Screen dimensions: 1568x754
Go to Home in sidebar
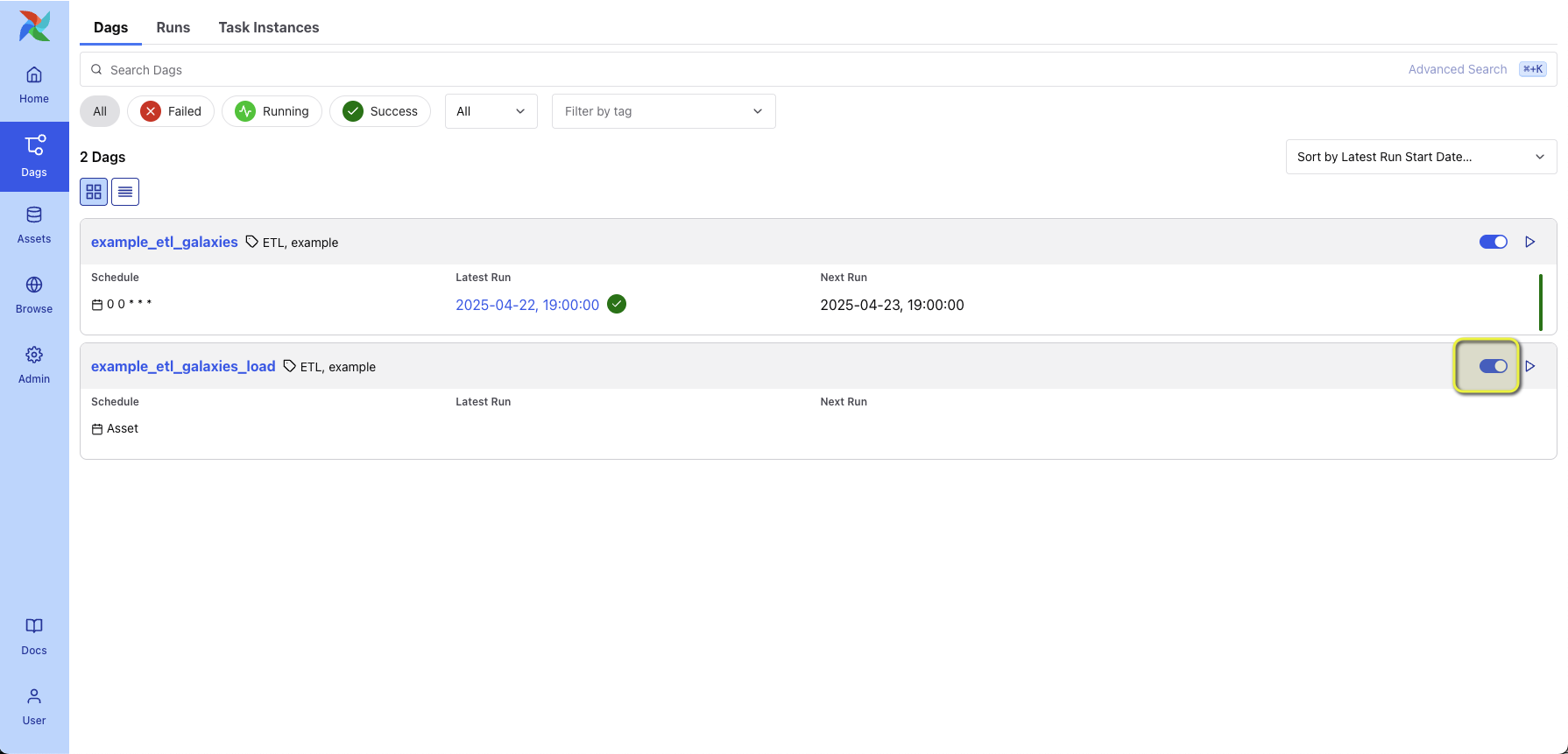(x=34, y=85)
